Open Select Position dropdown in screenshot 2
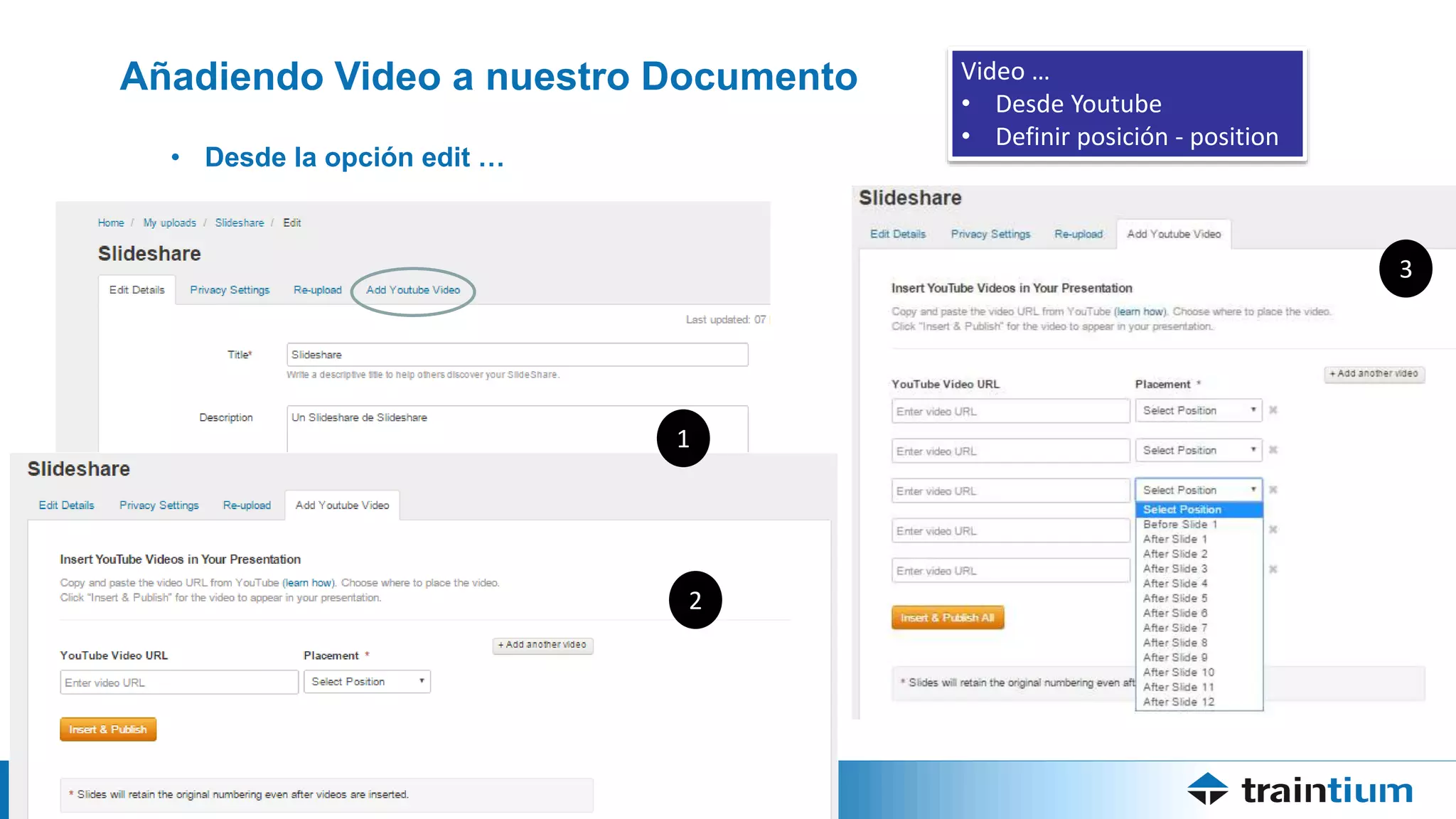The height and width of the screenshot is (819, 1456). [x=367, y=682]
